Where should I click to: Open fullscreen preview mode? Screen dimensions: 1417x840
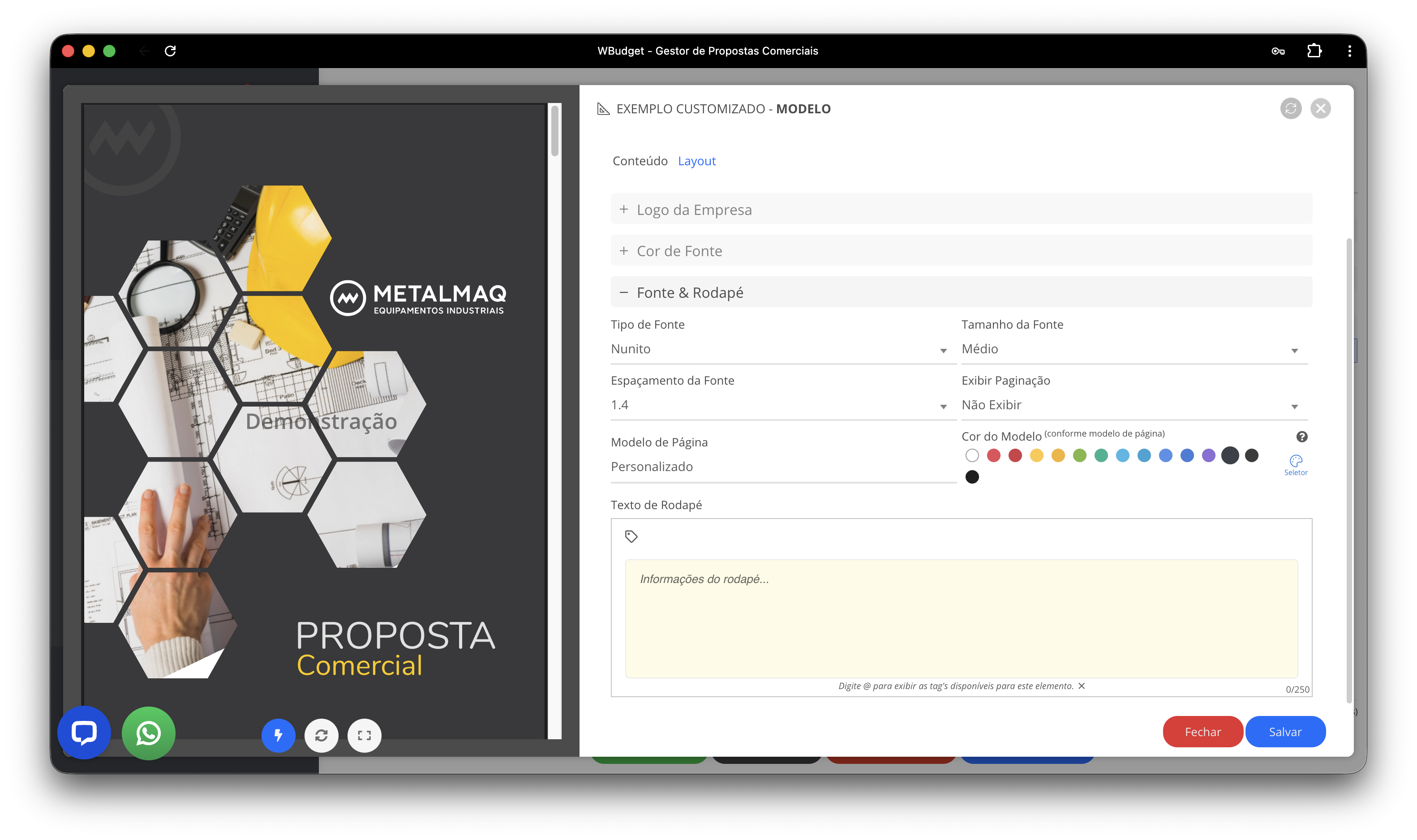click(364, 735)
